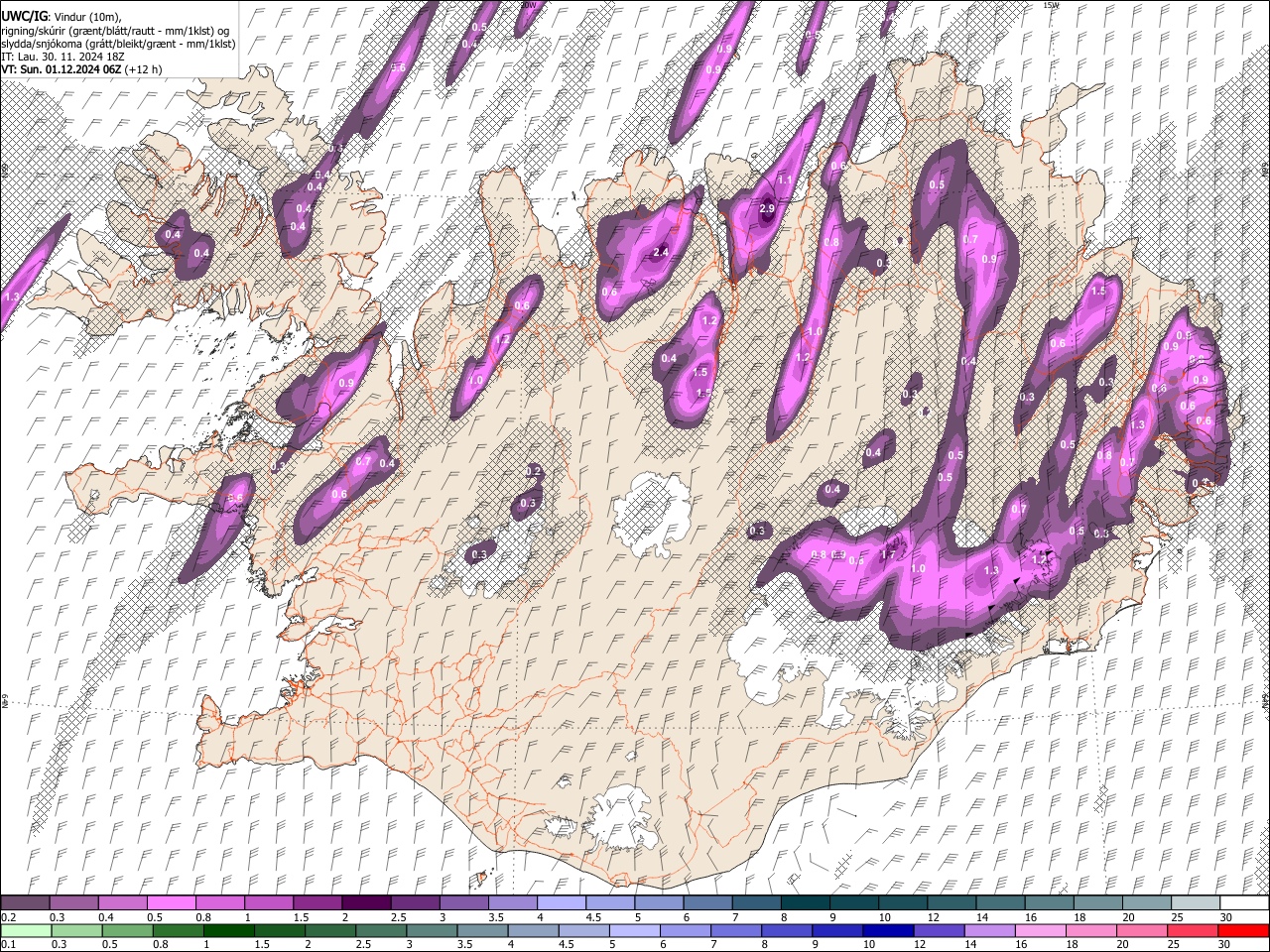Select lower legend swatch between 4 and 4.5
1270x952 pixels.
(x=532, y=931)
